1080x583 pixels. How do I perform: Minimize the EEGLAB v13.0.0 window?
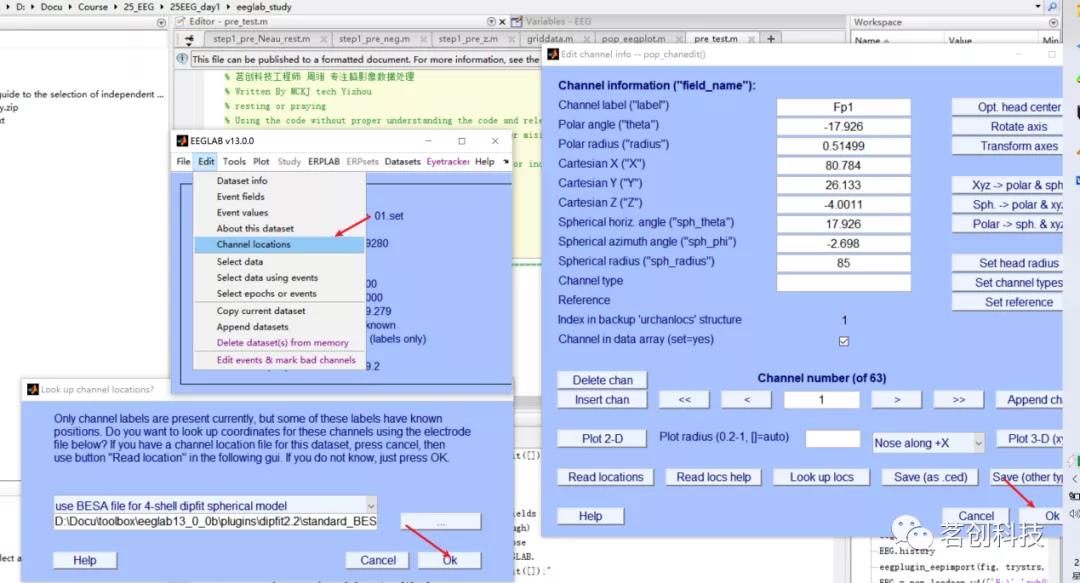[x=428, y=141]
